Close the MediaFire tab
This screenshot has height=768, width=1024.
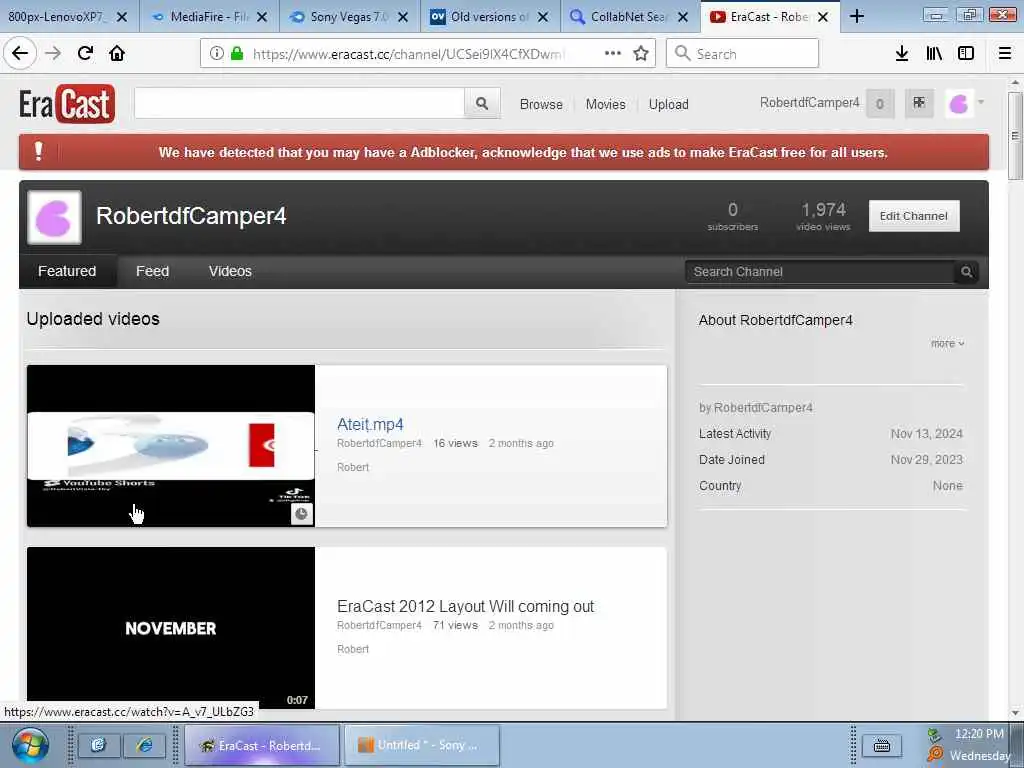pos(262,17)
